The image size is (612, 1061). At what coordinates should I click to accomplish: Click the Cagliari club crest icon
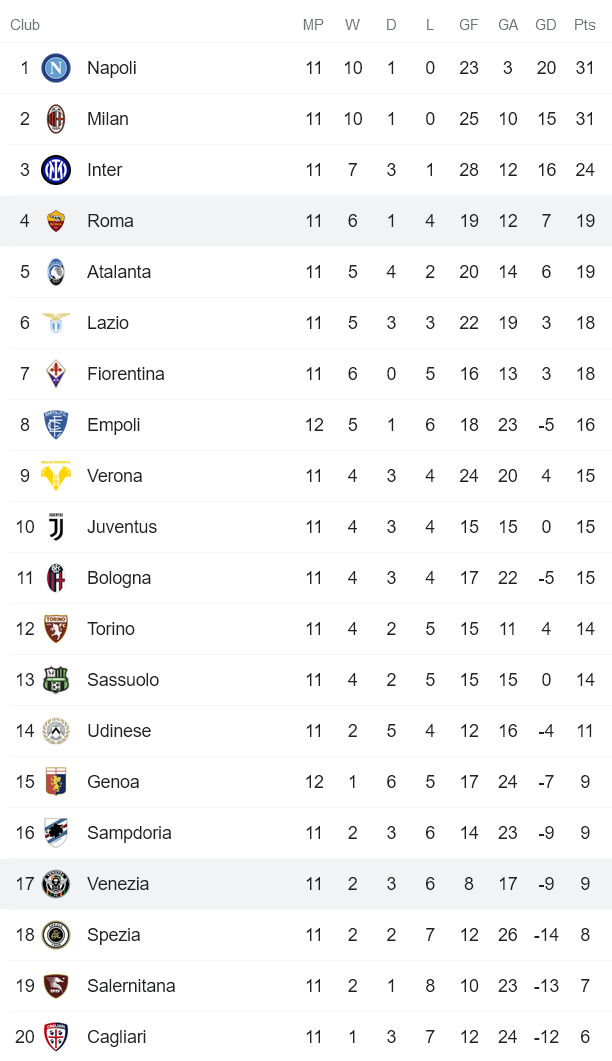pyautogui.click(x=56, y=1037)
